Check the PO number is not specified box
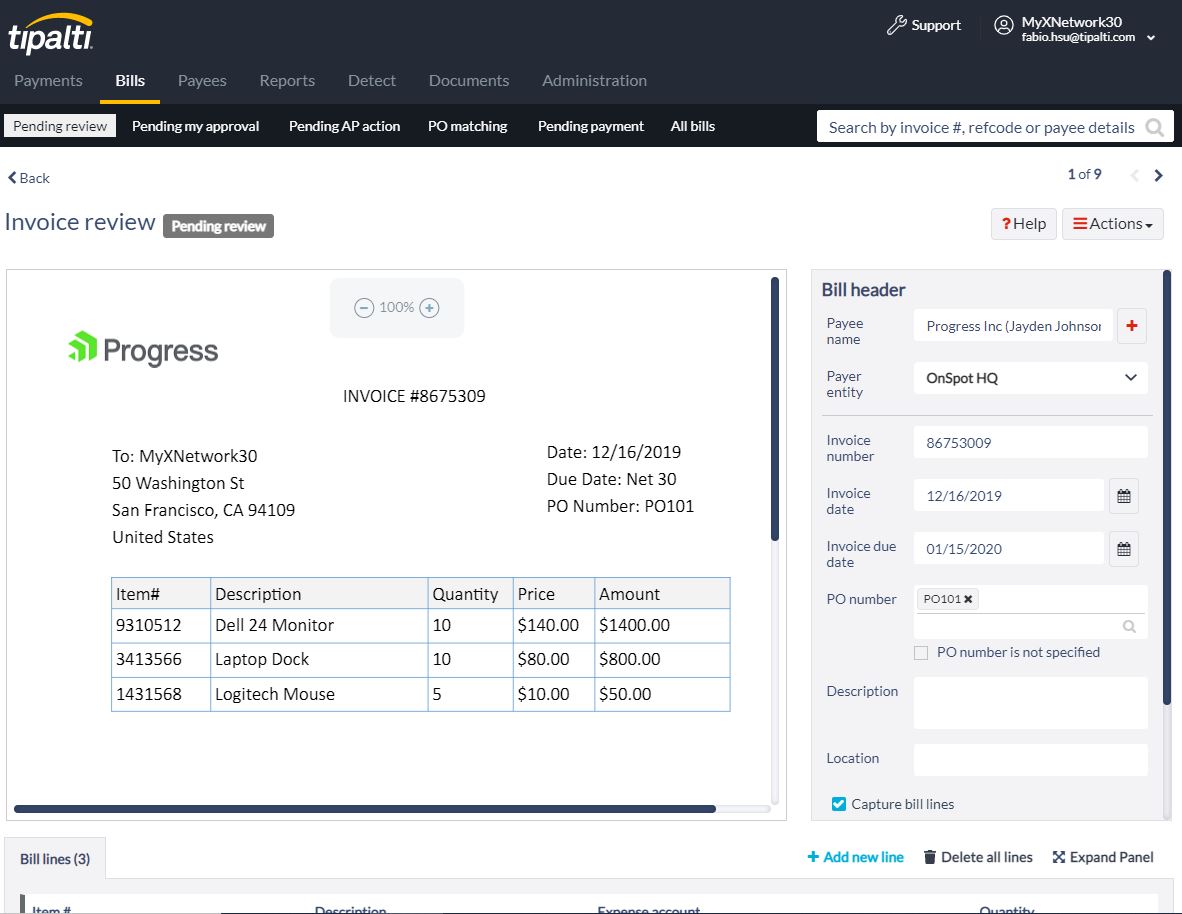The width and height of the screenshot is (1182, 914). coord(921,653)
